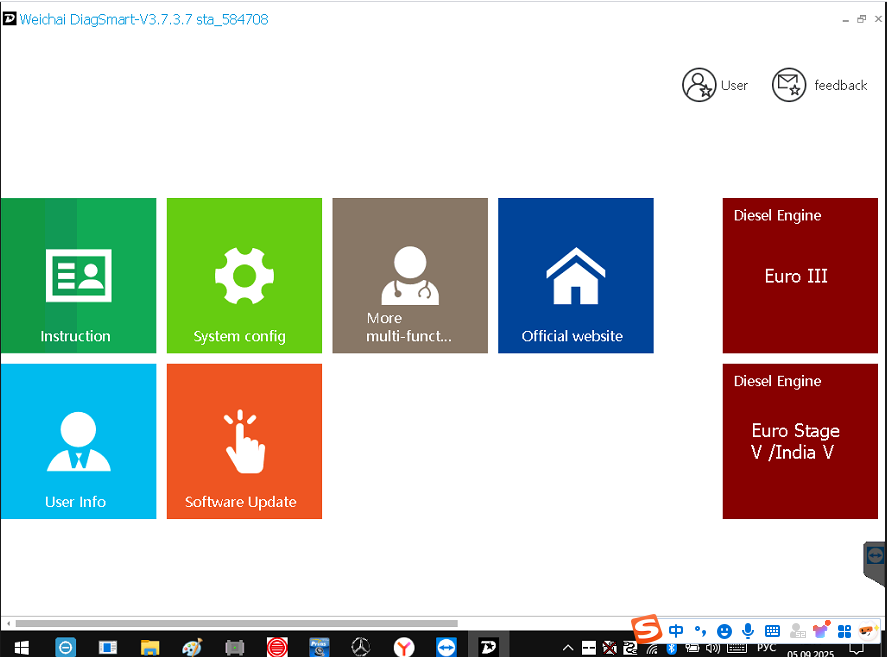Click the Sogou S input logo
Image resolution: width=887 pixels, height=657 pixels.
tap(647, 629)
